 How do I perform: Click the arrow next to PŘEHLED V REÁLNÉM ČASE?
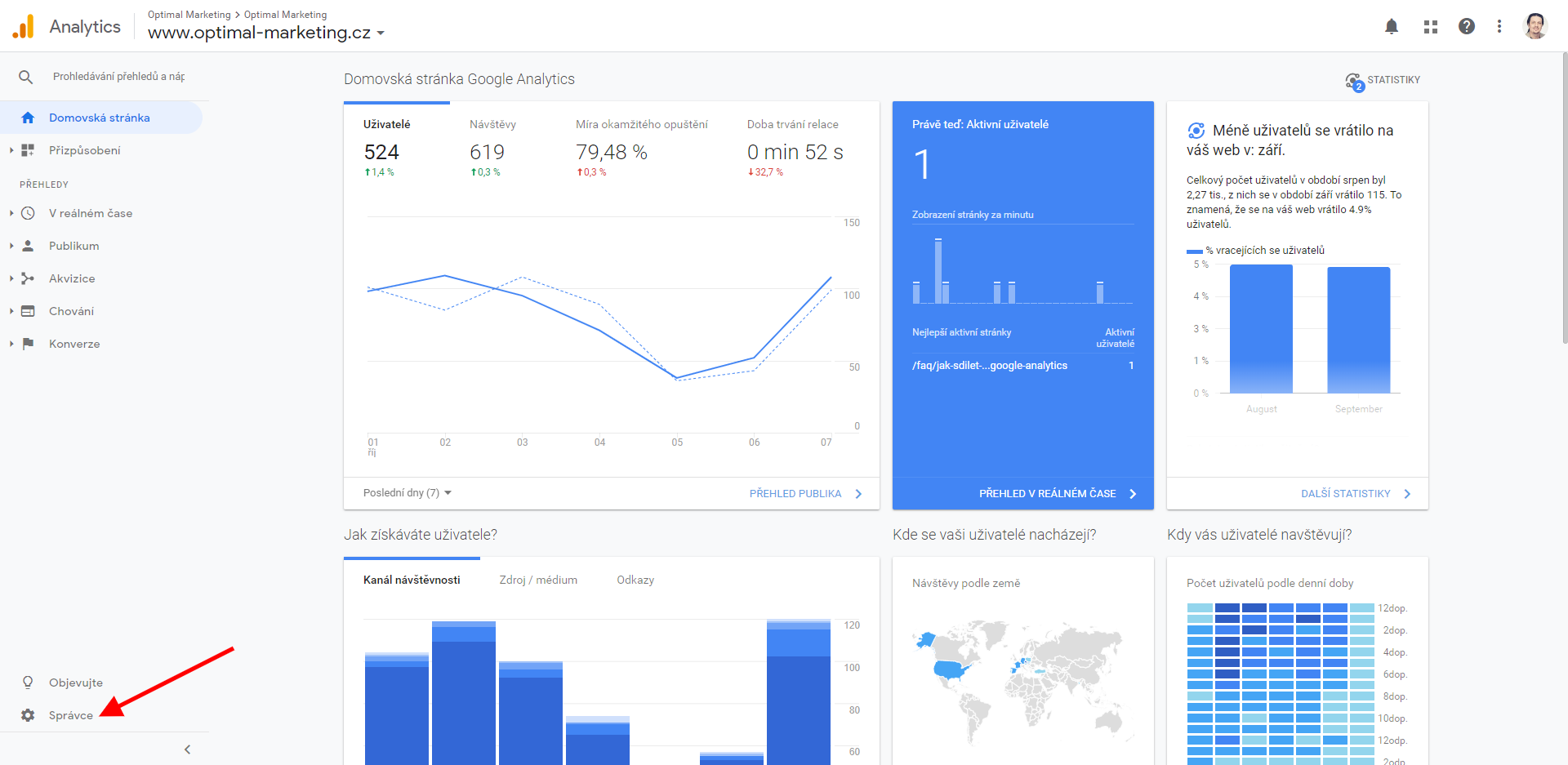[x=1133, y=494]
